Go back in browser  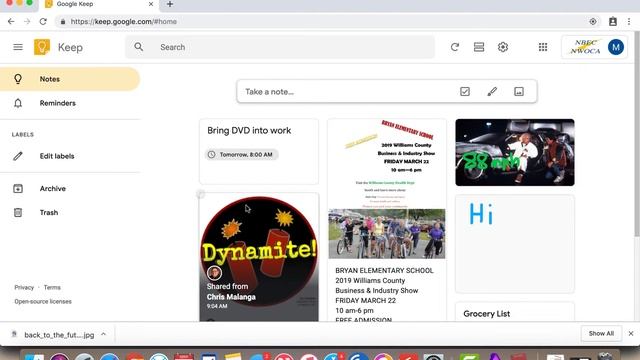click(11, 21)
